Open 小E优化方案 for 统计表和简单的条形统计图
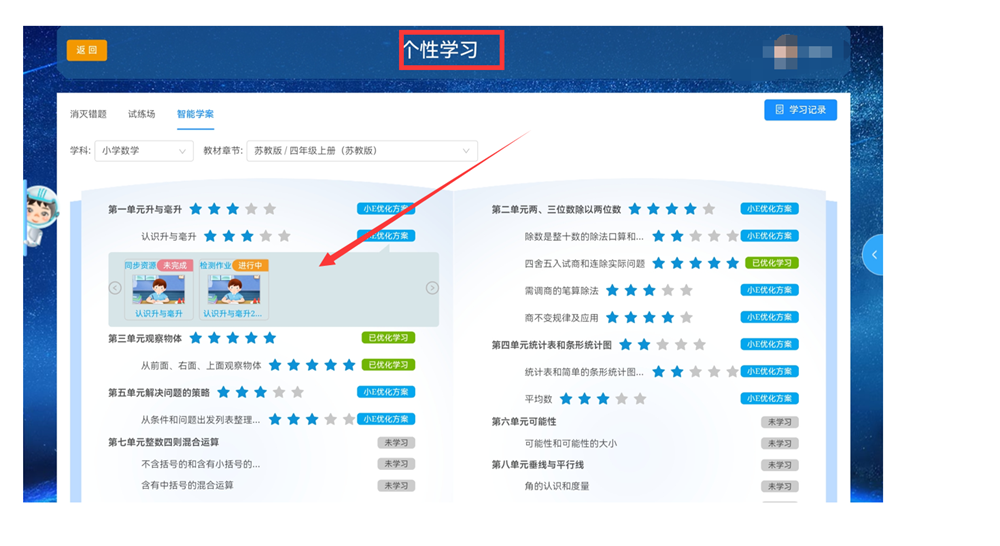The width and height of the screenshot is (1000, 546). point(769,371)
